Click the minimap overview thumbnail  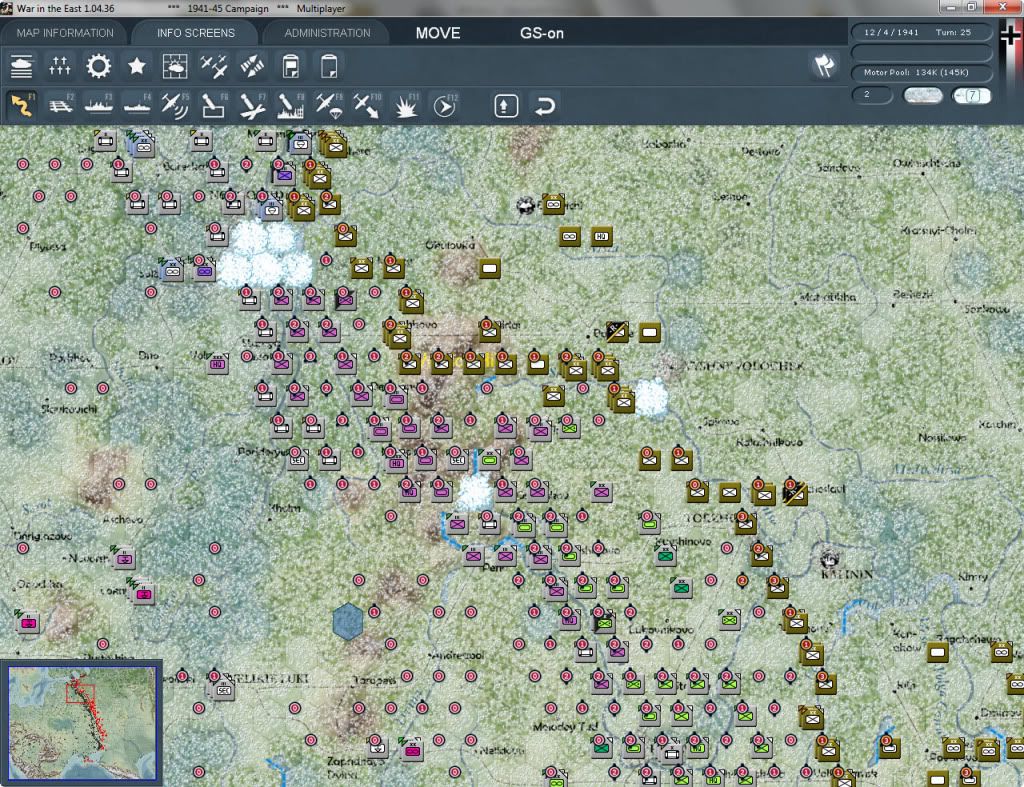coord(82,722)
